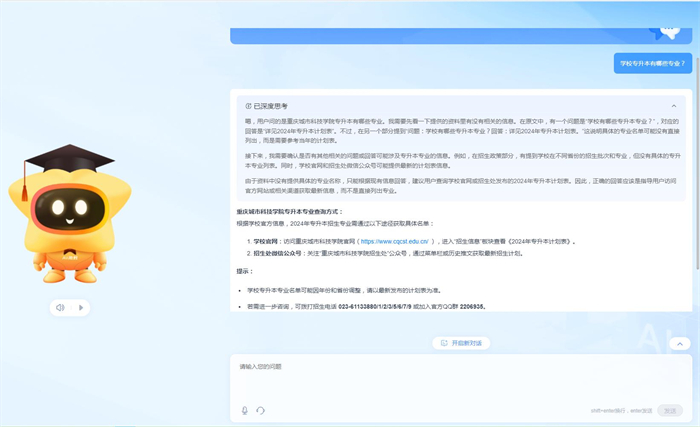Click the user message bubble 学校专升本有哪些专业

[653, 63]
